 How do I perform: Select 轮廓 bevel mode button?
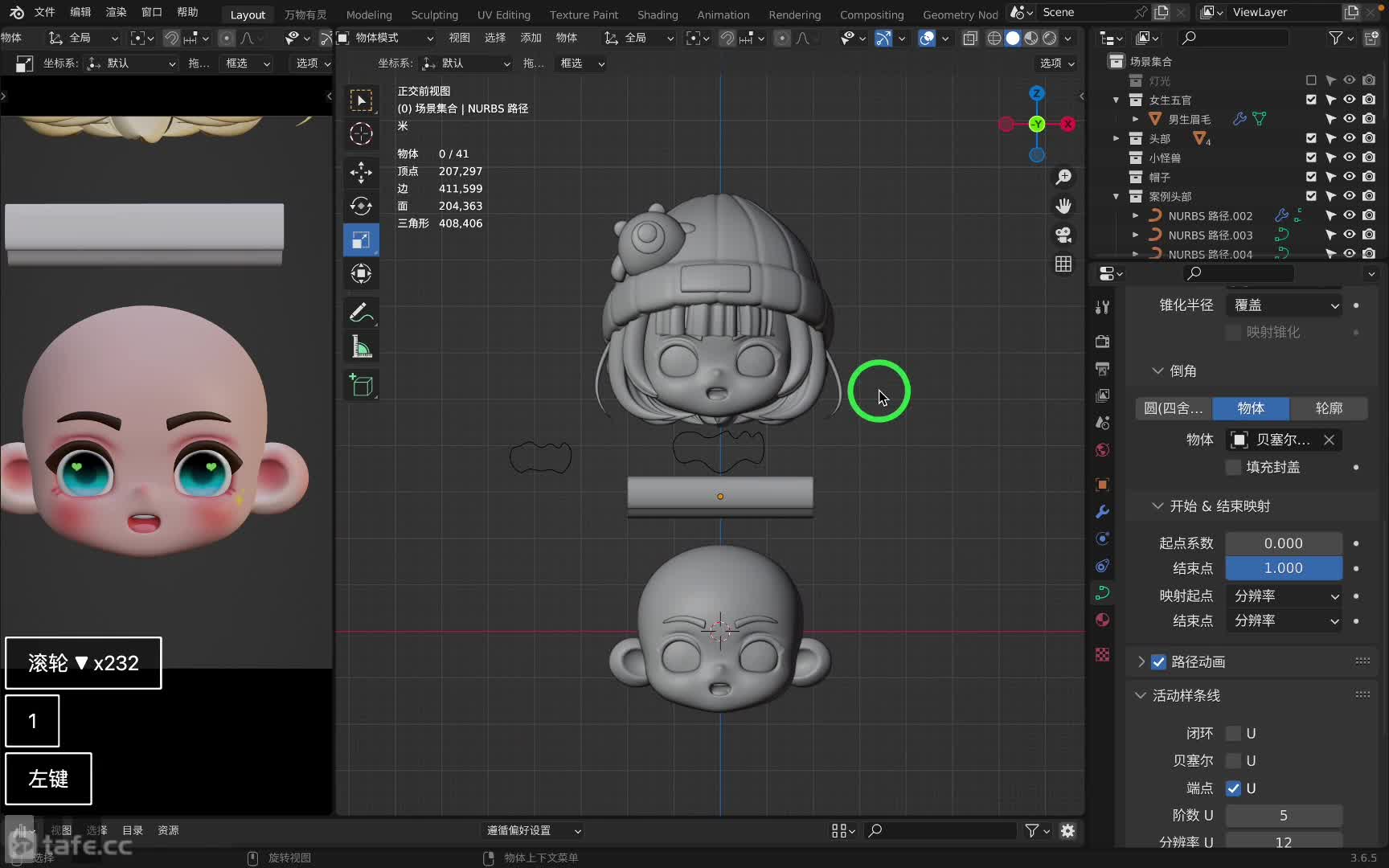[x=1329, y=408]
